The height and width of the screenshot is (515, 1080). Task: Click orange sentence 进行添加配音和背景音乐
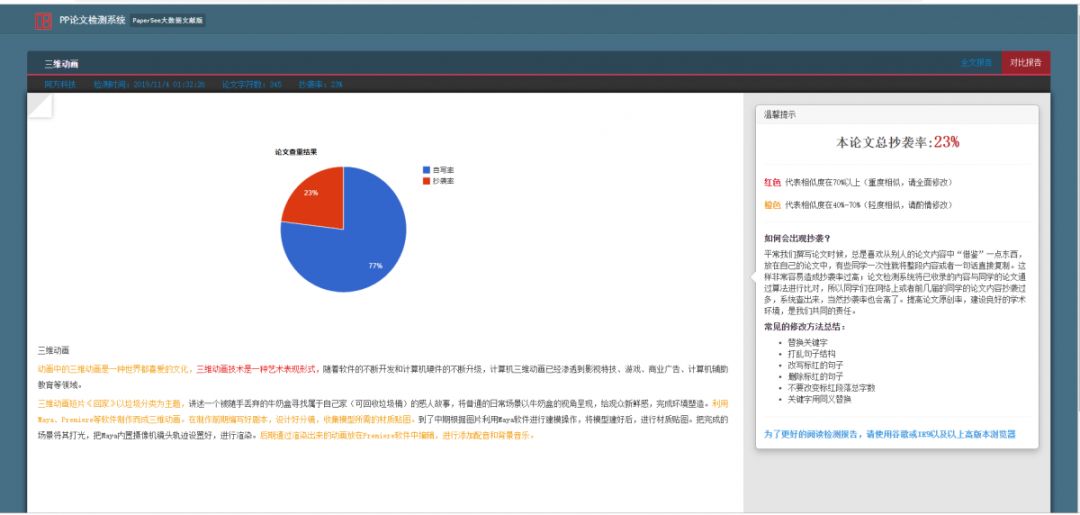click(x=487, y=435)
